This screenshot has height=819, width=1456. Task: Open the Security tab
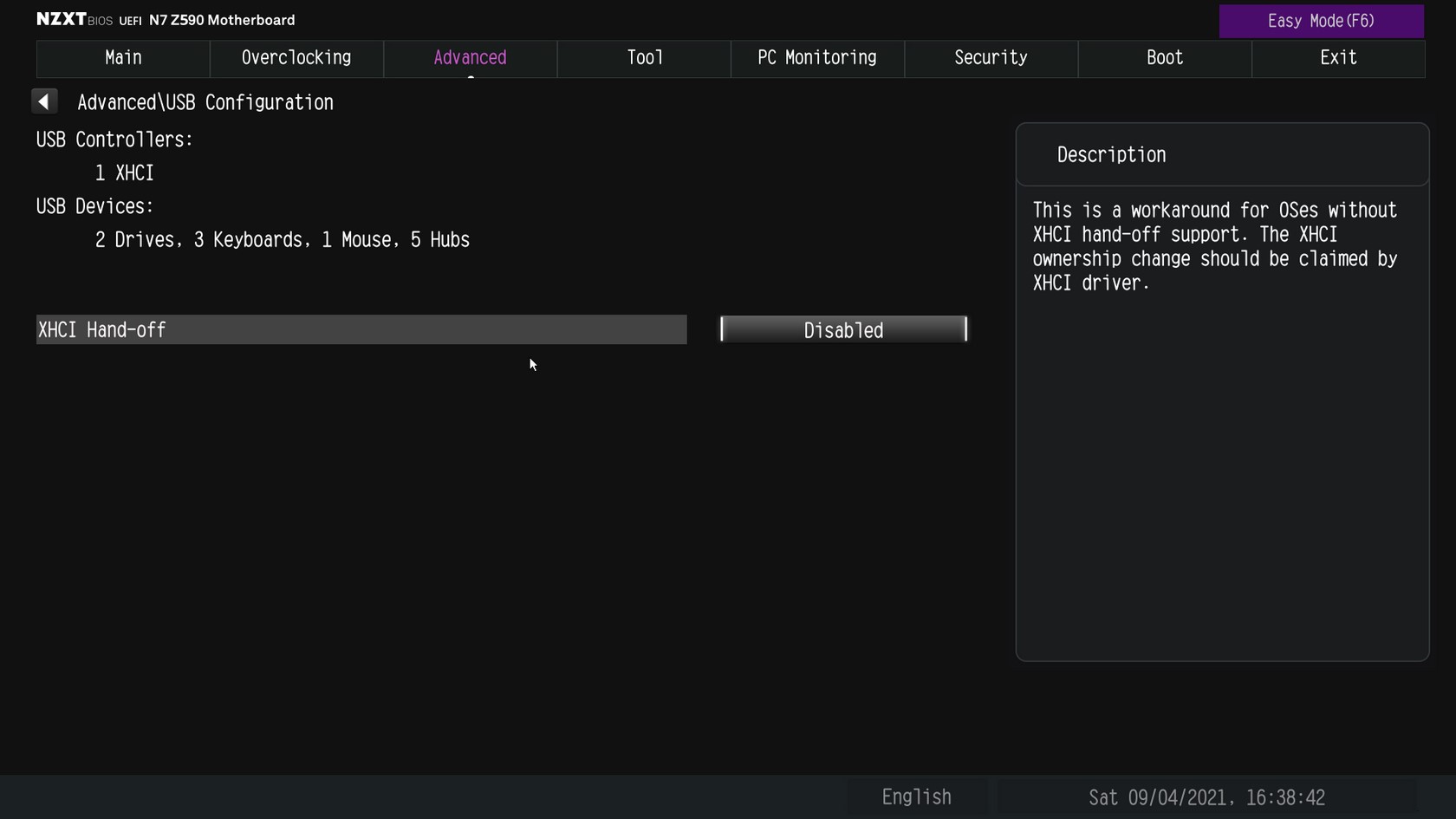[991, 58]
